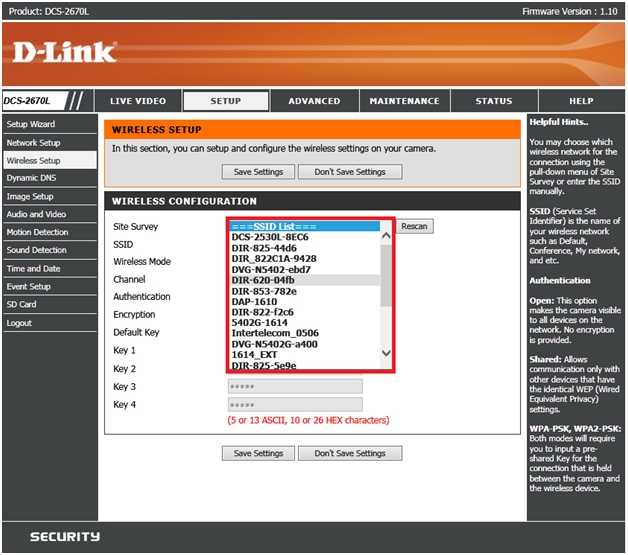Click the Key 3 input field
This screenshot has width=628, height=555.
294,387
